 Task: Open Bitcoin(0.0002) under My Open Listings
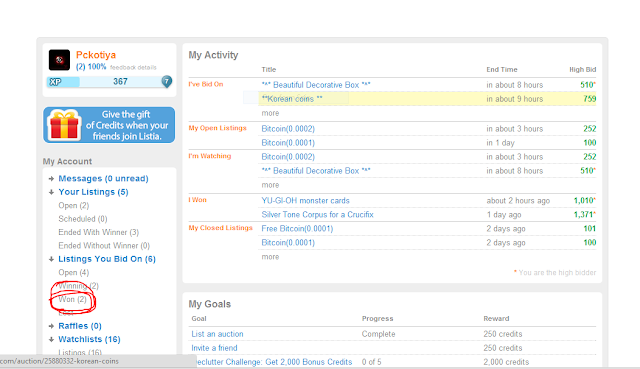[x=288, y=129]
